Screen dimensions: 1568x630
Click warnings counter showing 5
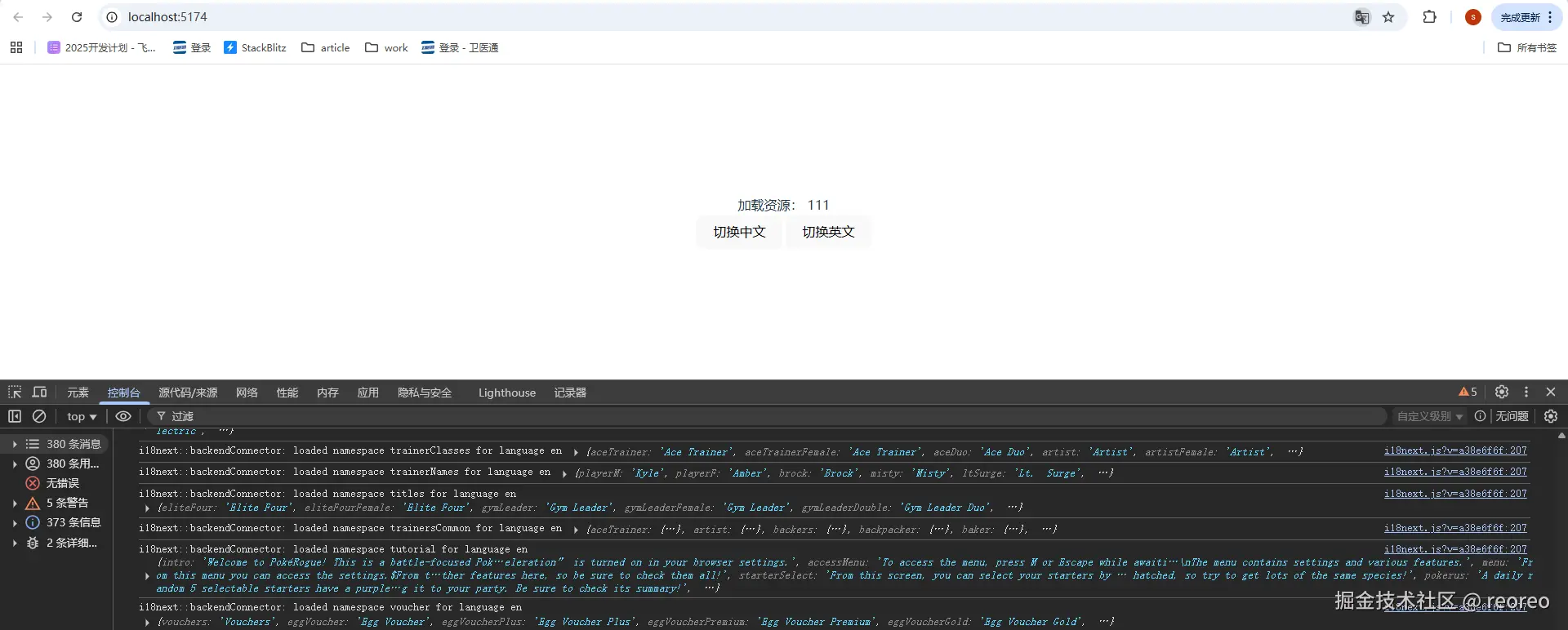point(1468,393)
